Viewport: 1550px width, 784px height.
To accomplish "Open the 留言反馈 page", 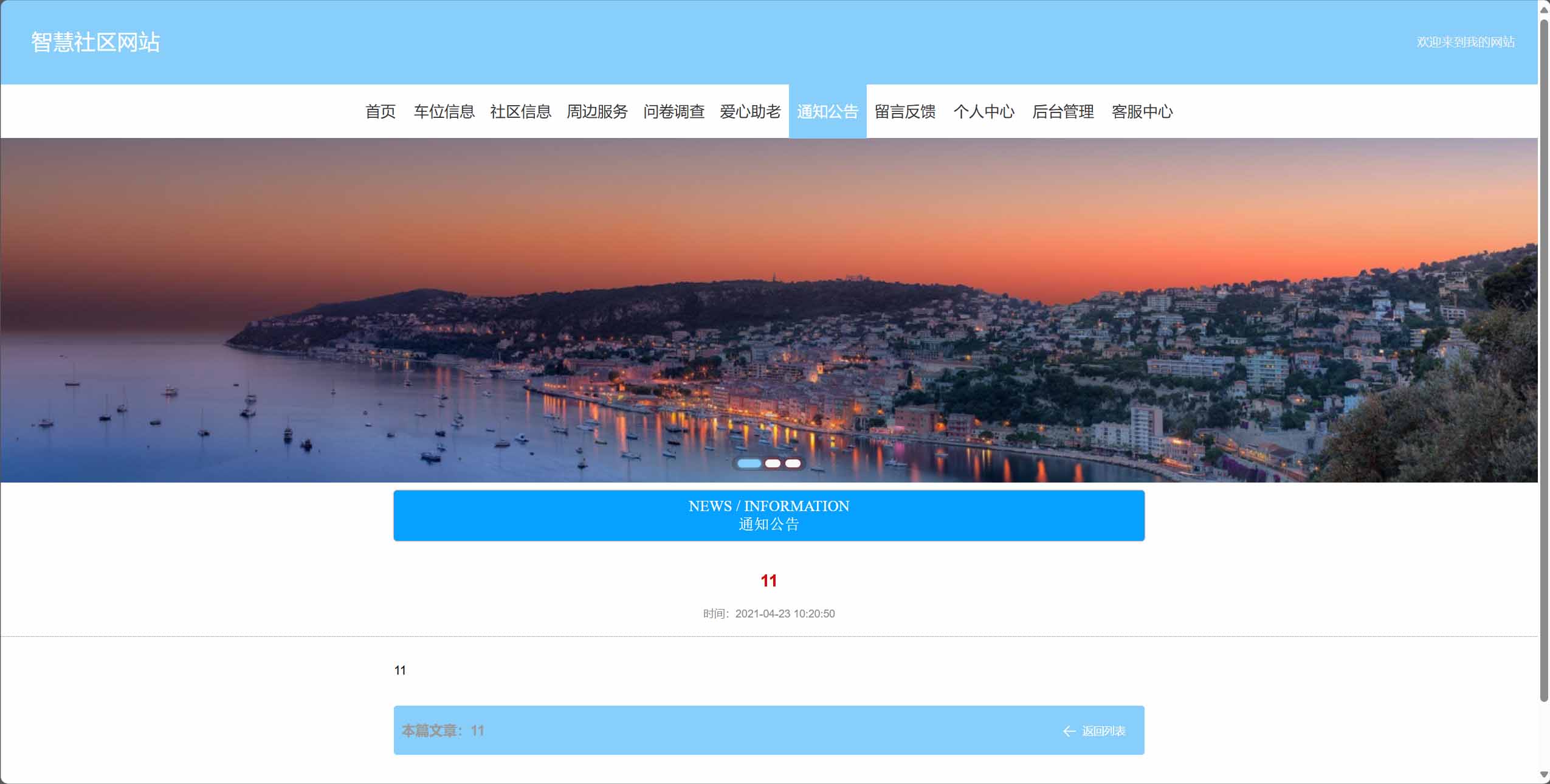I will click(x=904, y=111).
